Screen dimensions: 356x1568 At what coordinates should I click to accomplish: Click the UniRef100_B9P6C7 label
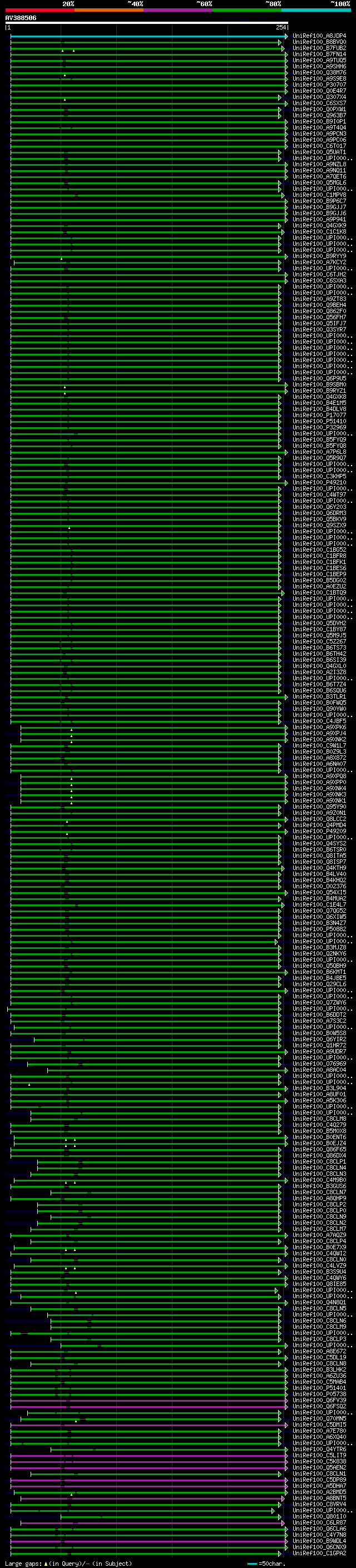(319, 201)
